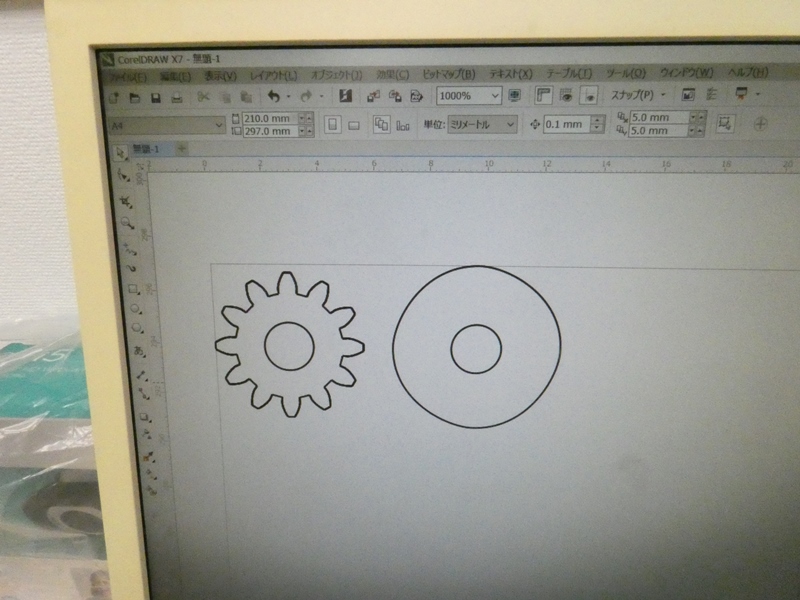
Task: Open the ビットマップ(B) menu
Action: [x=449, y=74]
